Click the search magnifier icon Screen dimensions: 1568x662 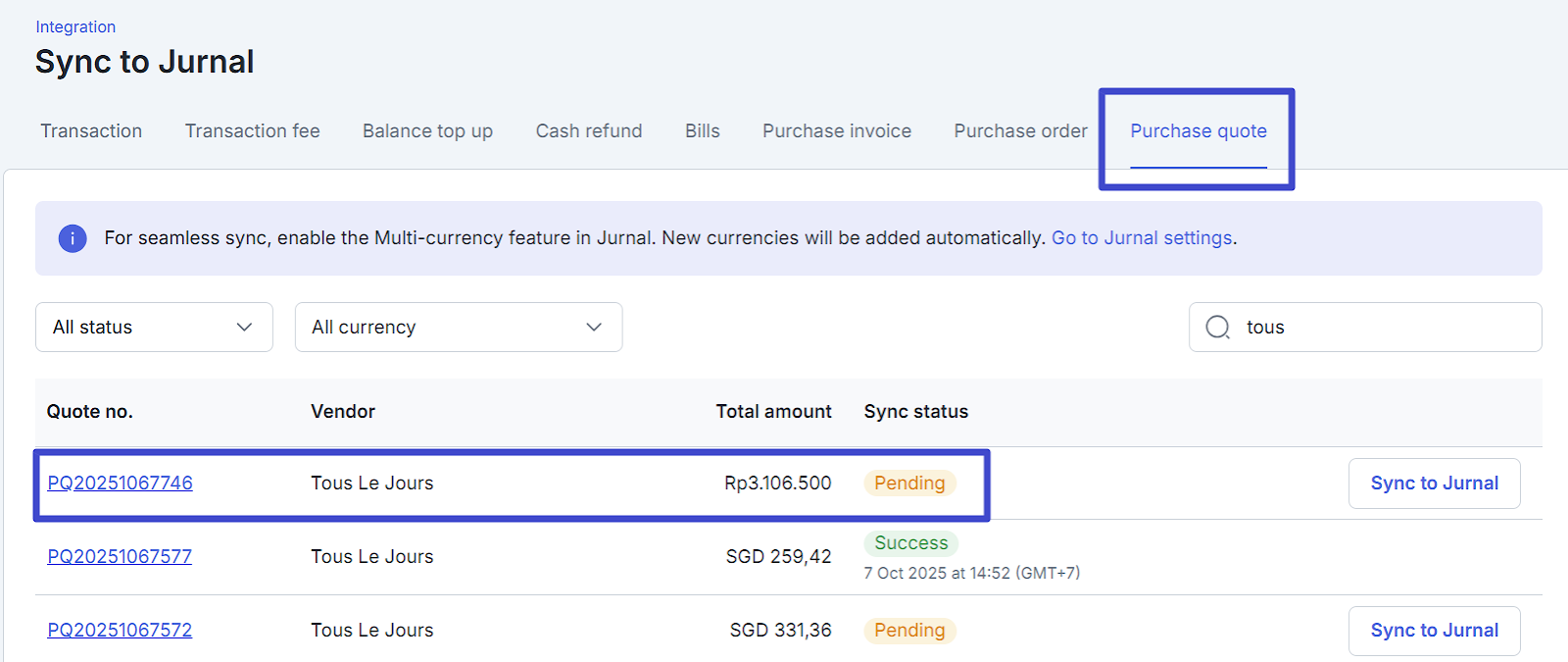tap(1217, 328)
